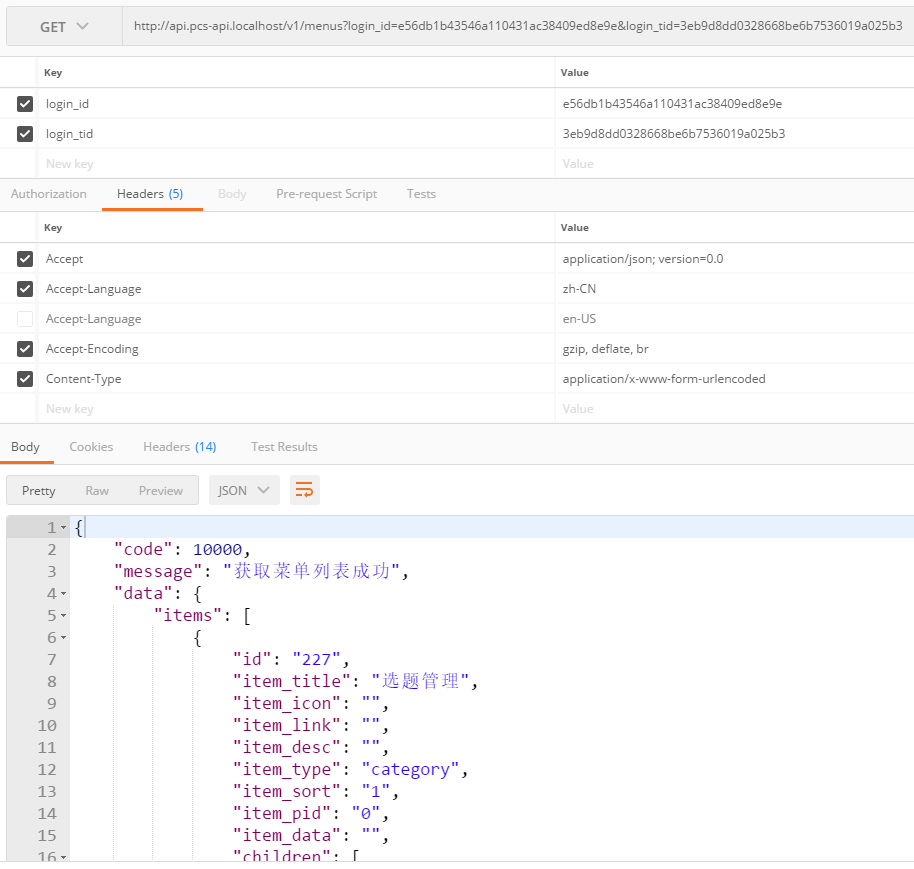Click the request URL input field
Screen dimensions: 914x869
[517, 27]
